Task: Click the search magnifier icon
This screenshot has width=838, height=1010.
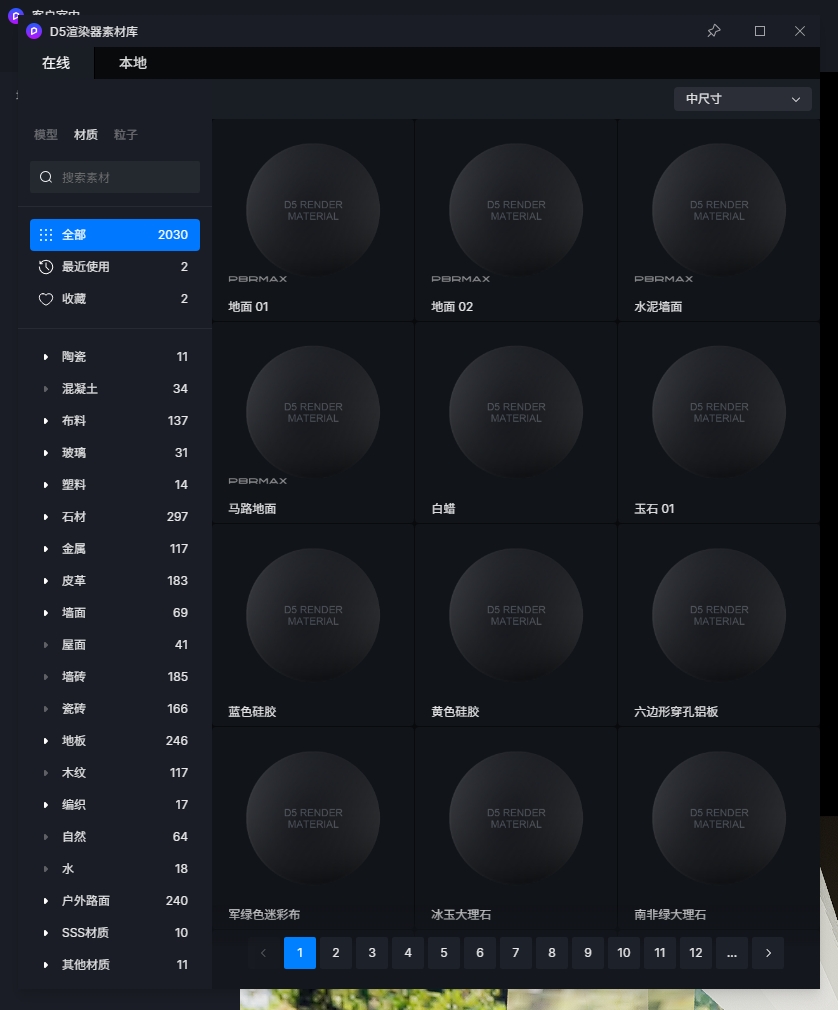Action: click(46, 177)
